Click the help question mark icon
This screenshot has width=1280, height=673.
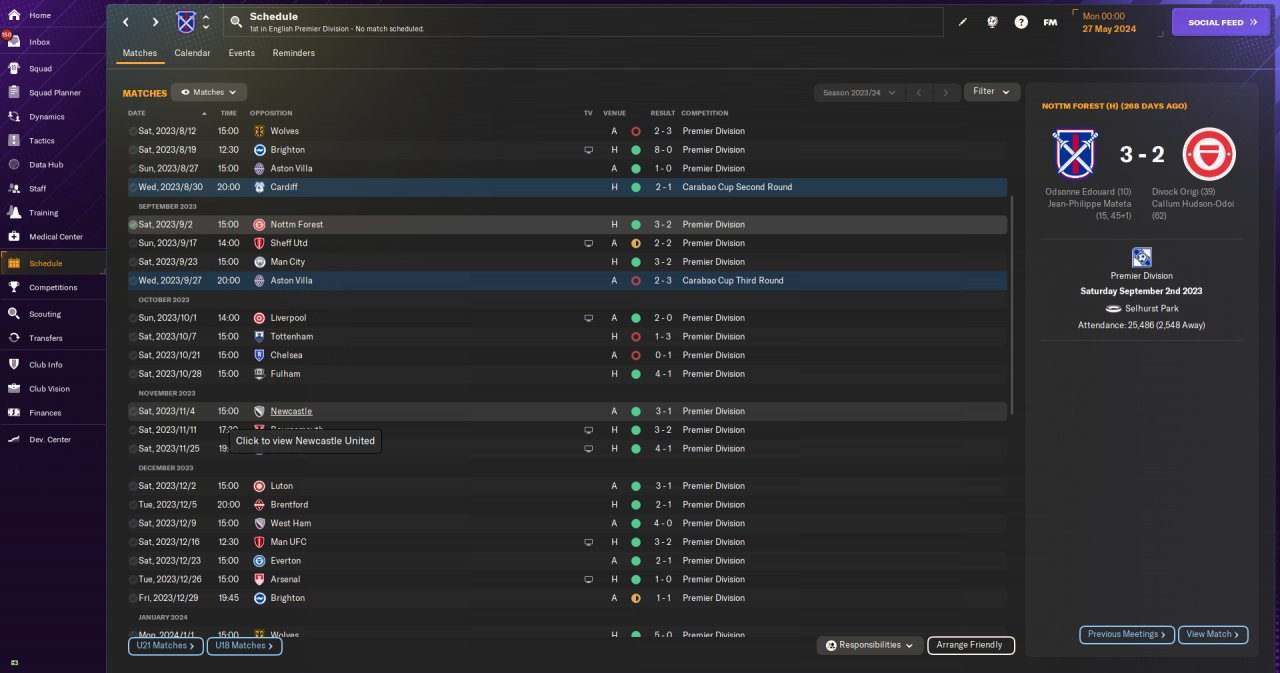(1021, 22)
